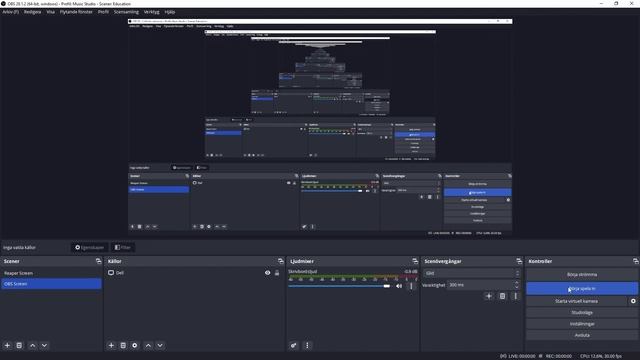Undock the Scener panel
Viewport: 640px width, 360px height.
click(x=98, y=261)
